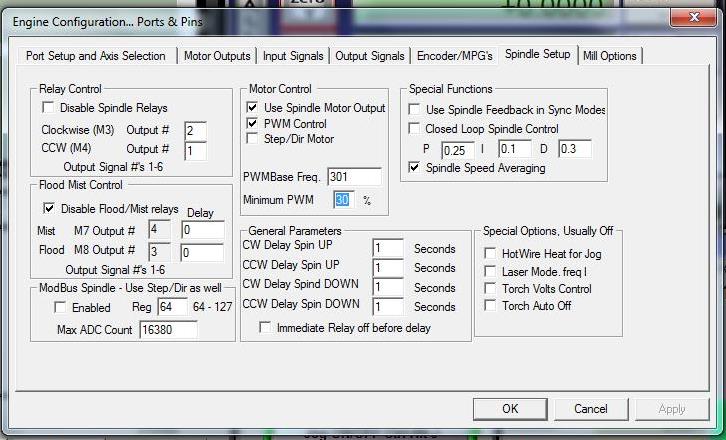The image size is (726, 440).
Task: Enable Closed Loop Spindle Control
Action: pos(415,129)
